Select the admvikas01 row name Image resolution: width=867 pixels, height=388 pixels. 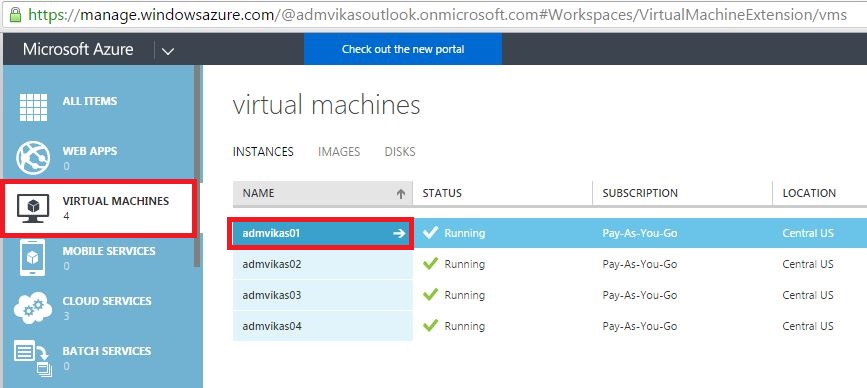point(271,233)
